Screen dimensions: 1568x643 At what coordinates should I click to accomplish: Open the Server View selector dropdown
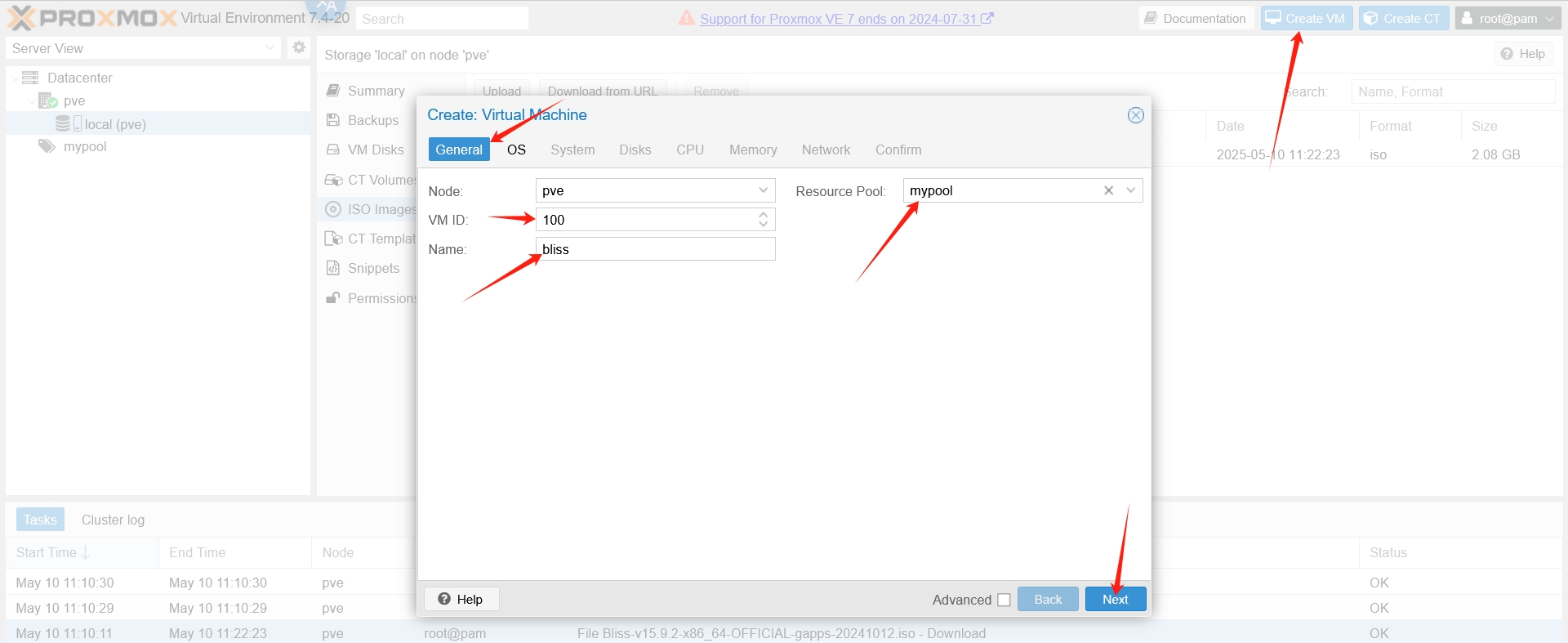pos(270,48)
